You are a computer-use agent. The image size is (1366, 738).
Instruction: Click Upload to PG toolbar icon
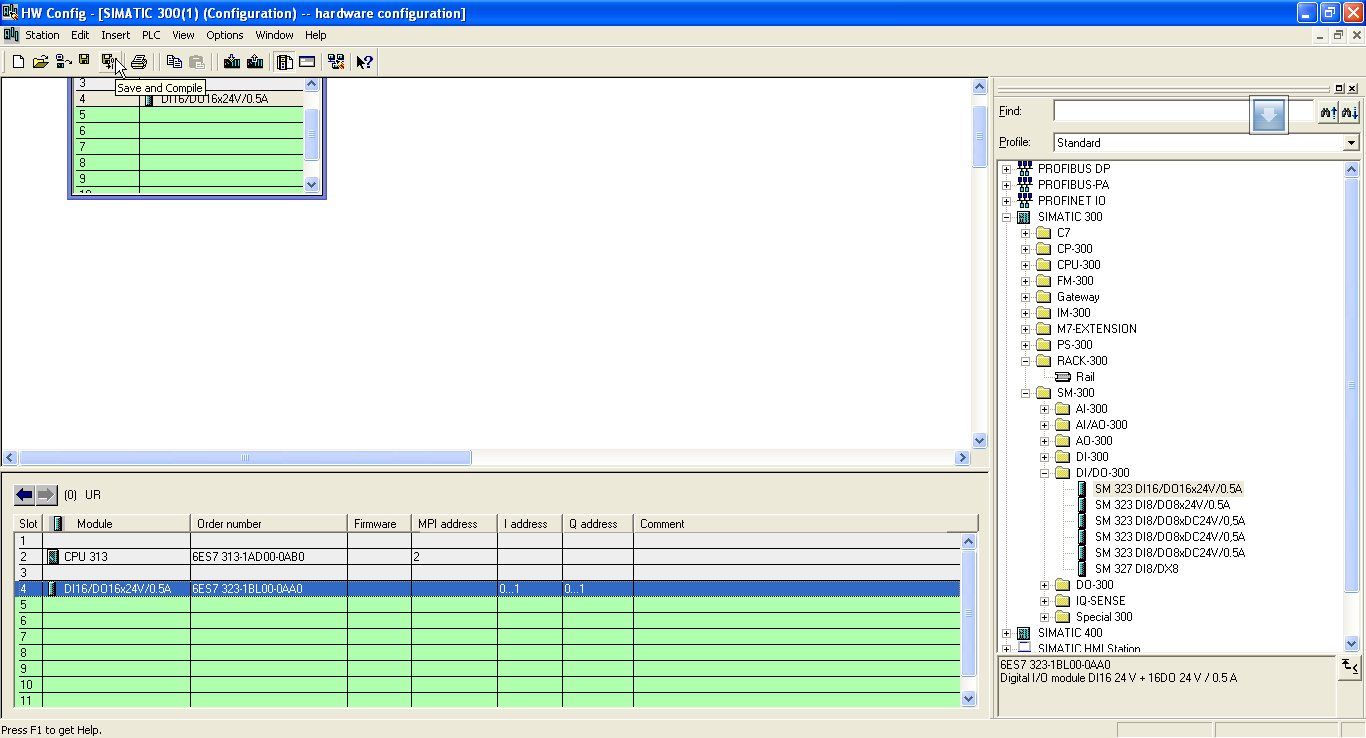click(255, 62)
